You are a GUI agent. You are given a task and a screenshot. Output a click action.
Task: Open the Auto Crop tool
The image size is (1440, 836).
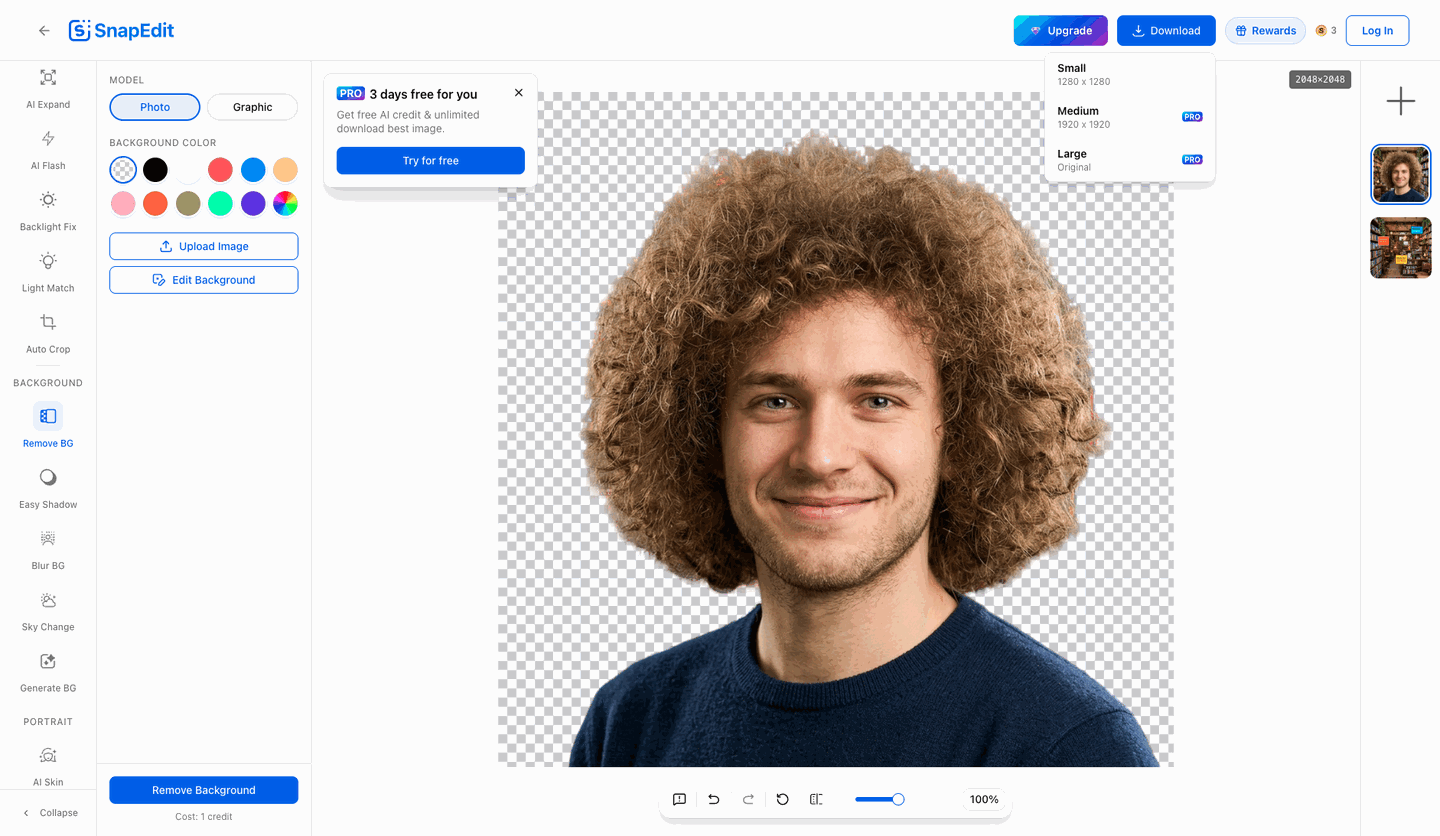[48, 333]
